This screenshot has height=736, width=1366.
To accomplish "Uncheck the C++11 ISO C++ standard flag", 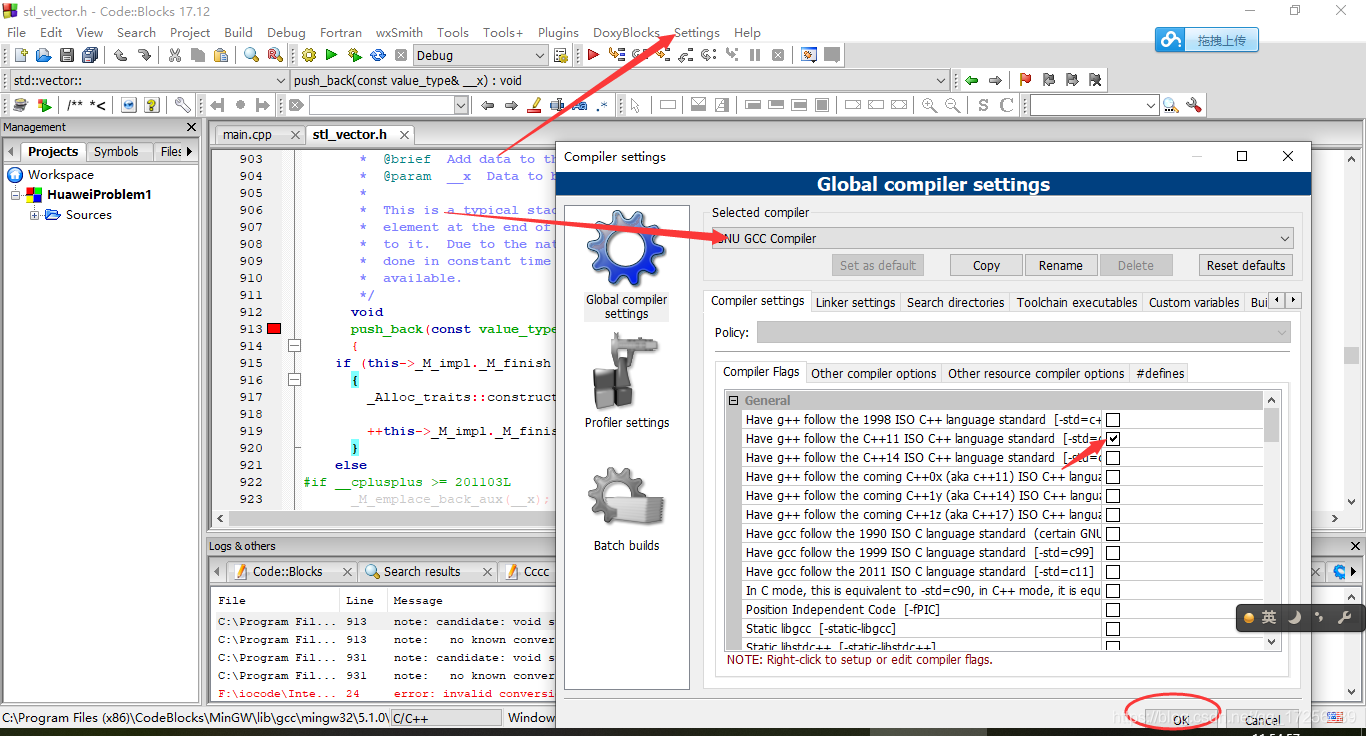I will coord(1113,439).
